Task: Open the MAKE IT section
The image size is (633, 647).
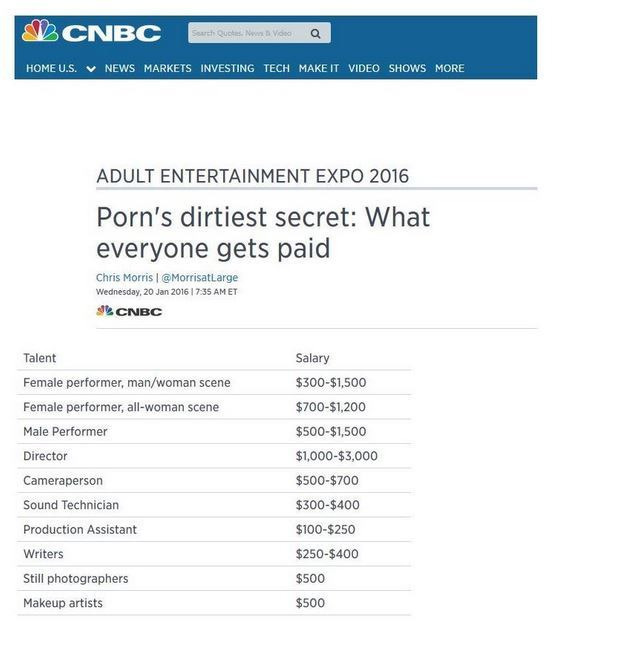Action: [319, 68]
